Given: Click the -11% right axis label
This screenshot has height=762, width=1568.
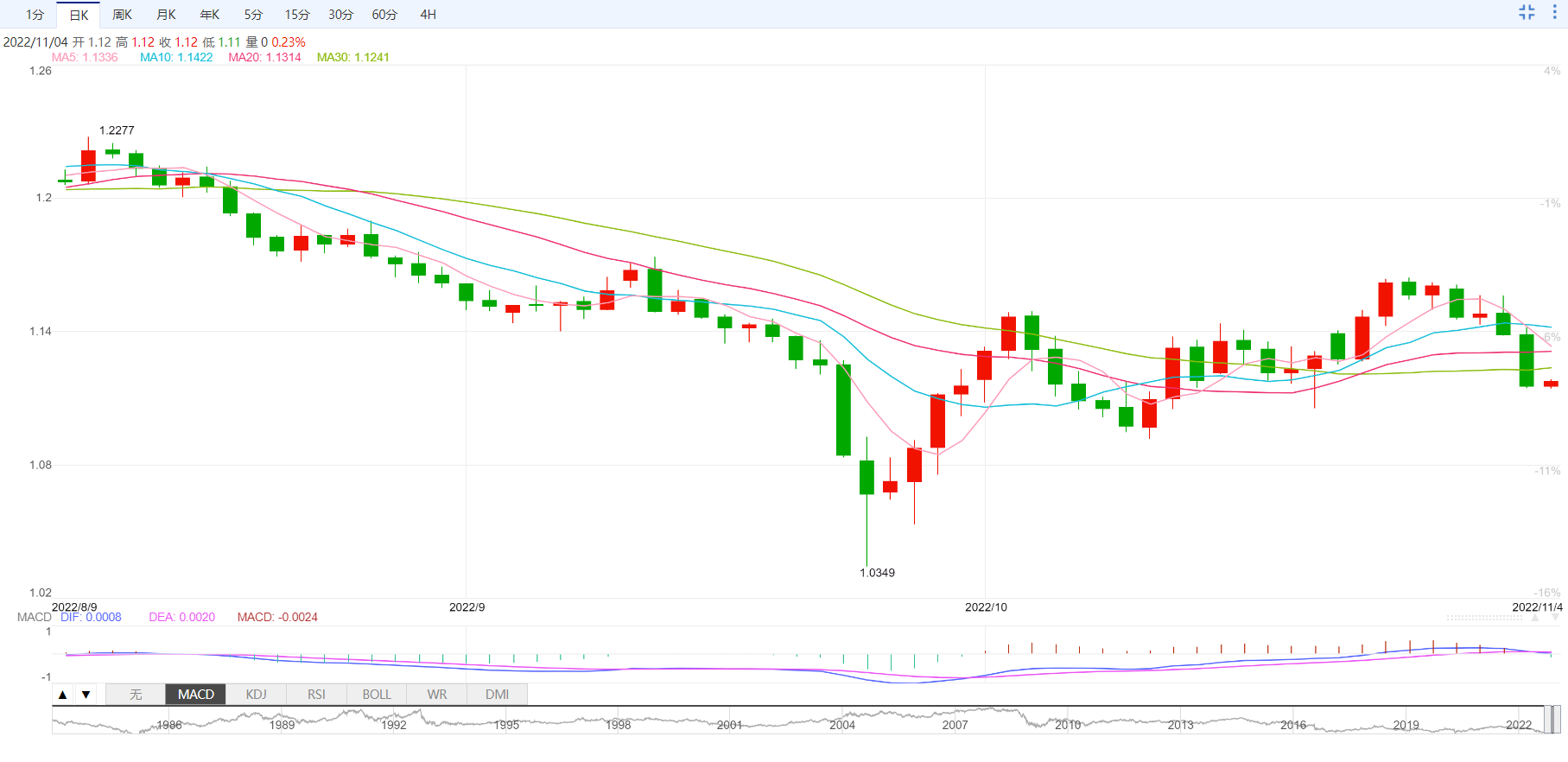Looking at the screenshot, I should pyautogui.click(x=1547, y=471).
